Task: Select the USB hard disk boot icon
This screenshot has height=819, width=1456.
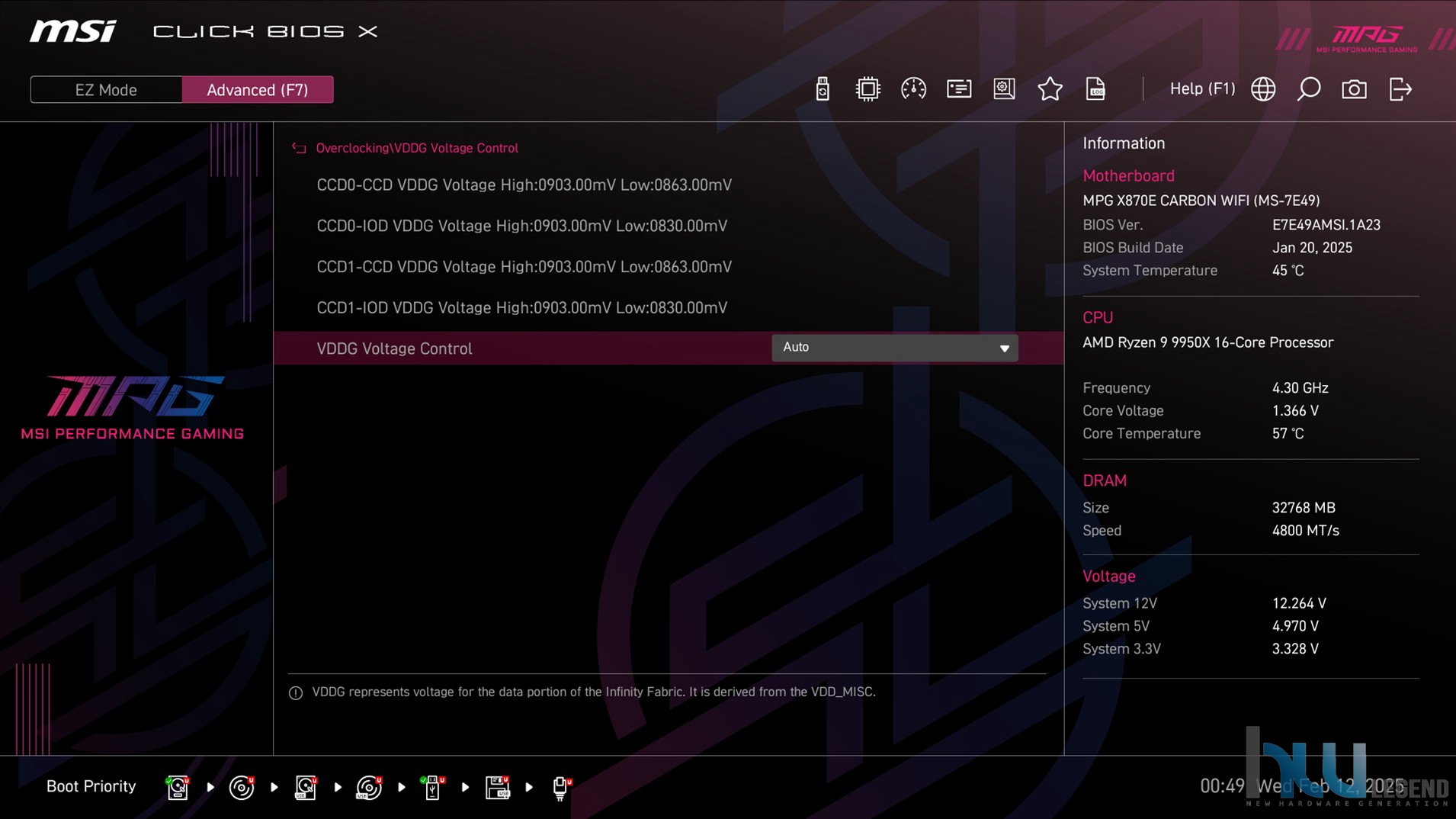Action: (306, 787)
